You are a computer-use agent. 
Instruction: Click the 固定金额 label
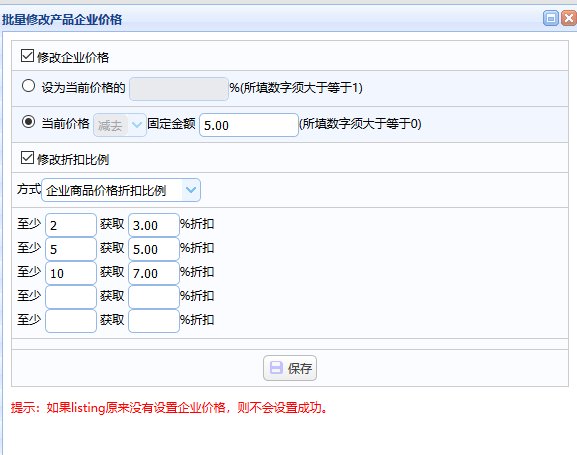171,123
